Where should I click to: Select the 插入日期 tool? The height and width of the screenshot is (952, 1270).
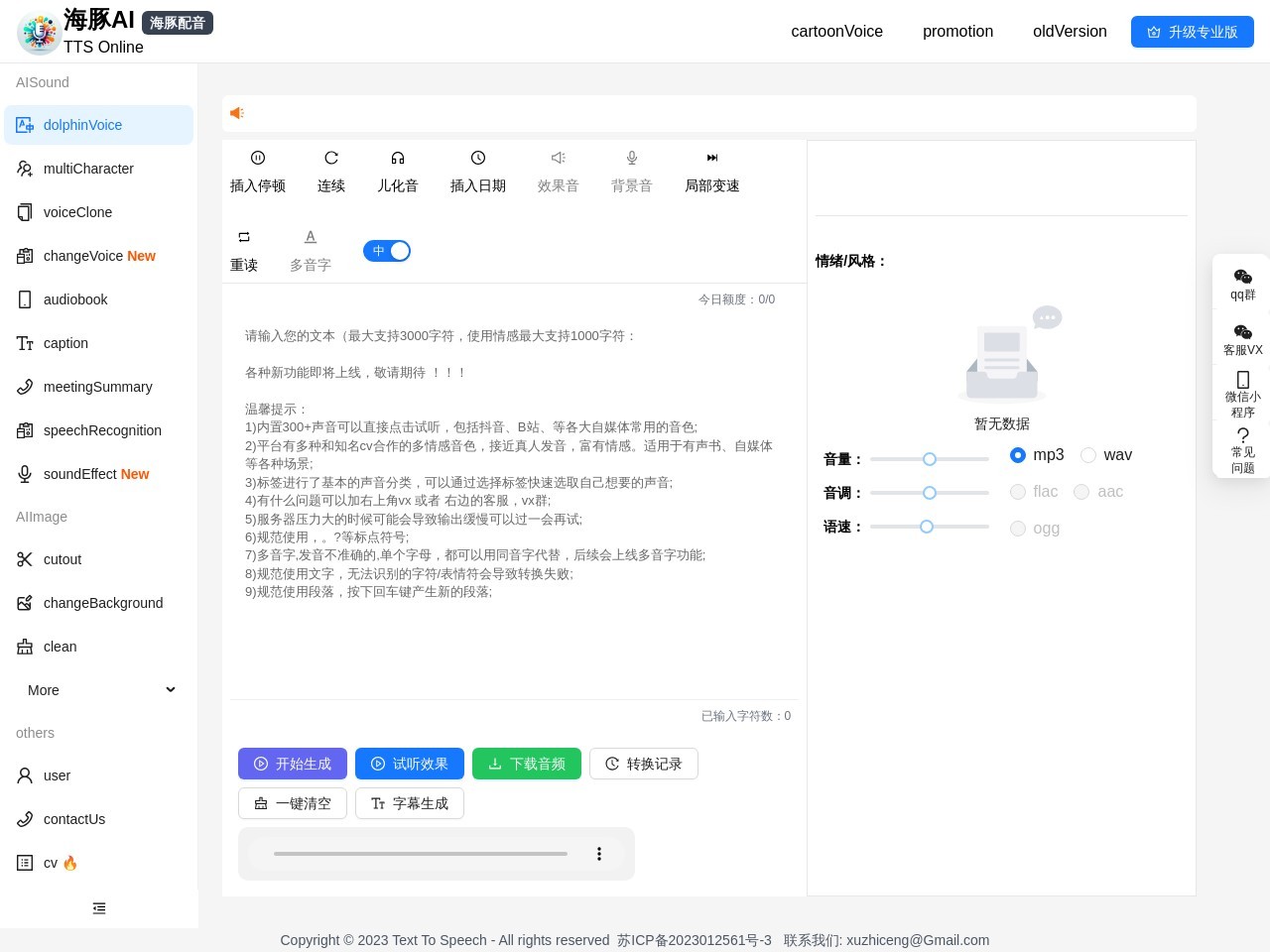tap(477, 170)
